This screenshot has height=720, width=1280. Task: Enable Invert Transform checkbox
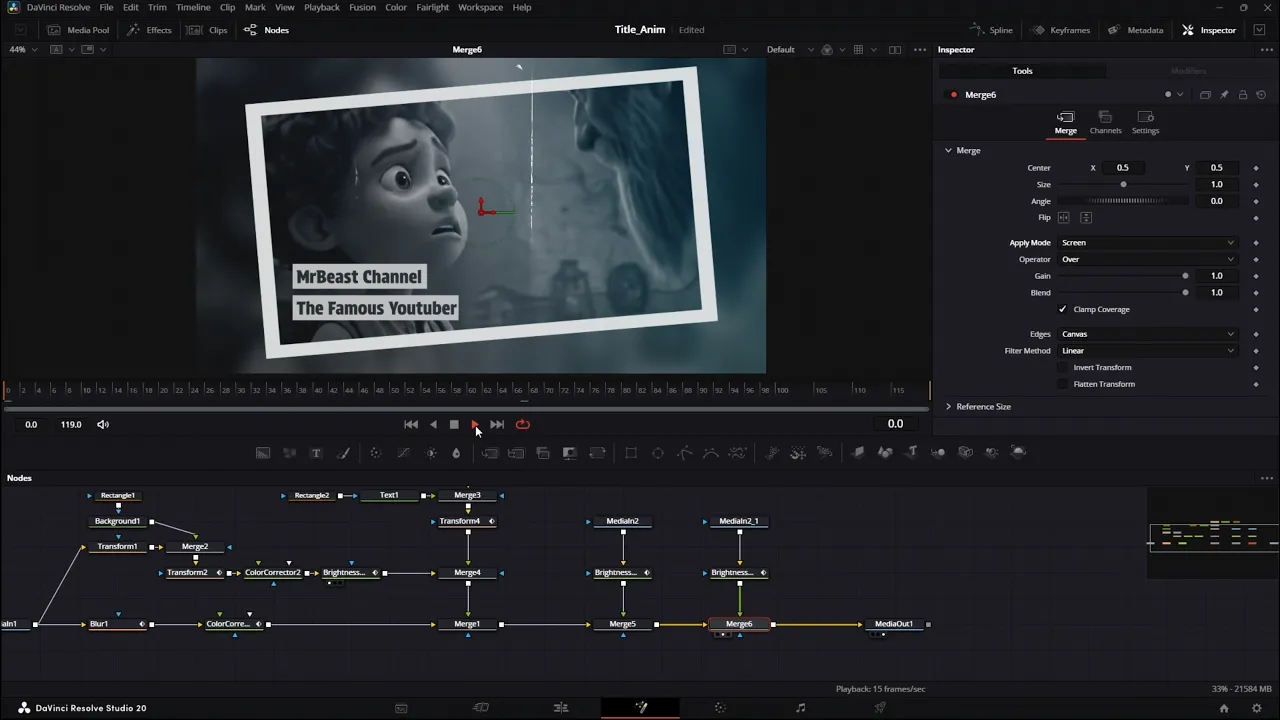1063,367
